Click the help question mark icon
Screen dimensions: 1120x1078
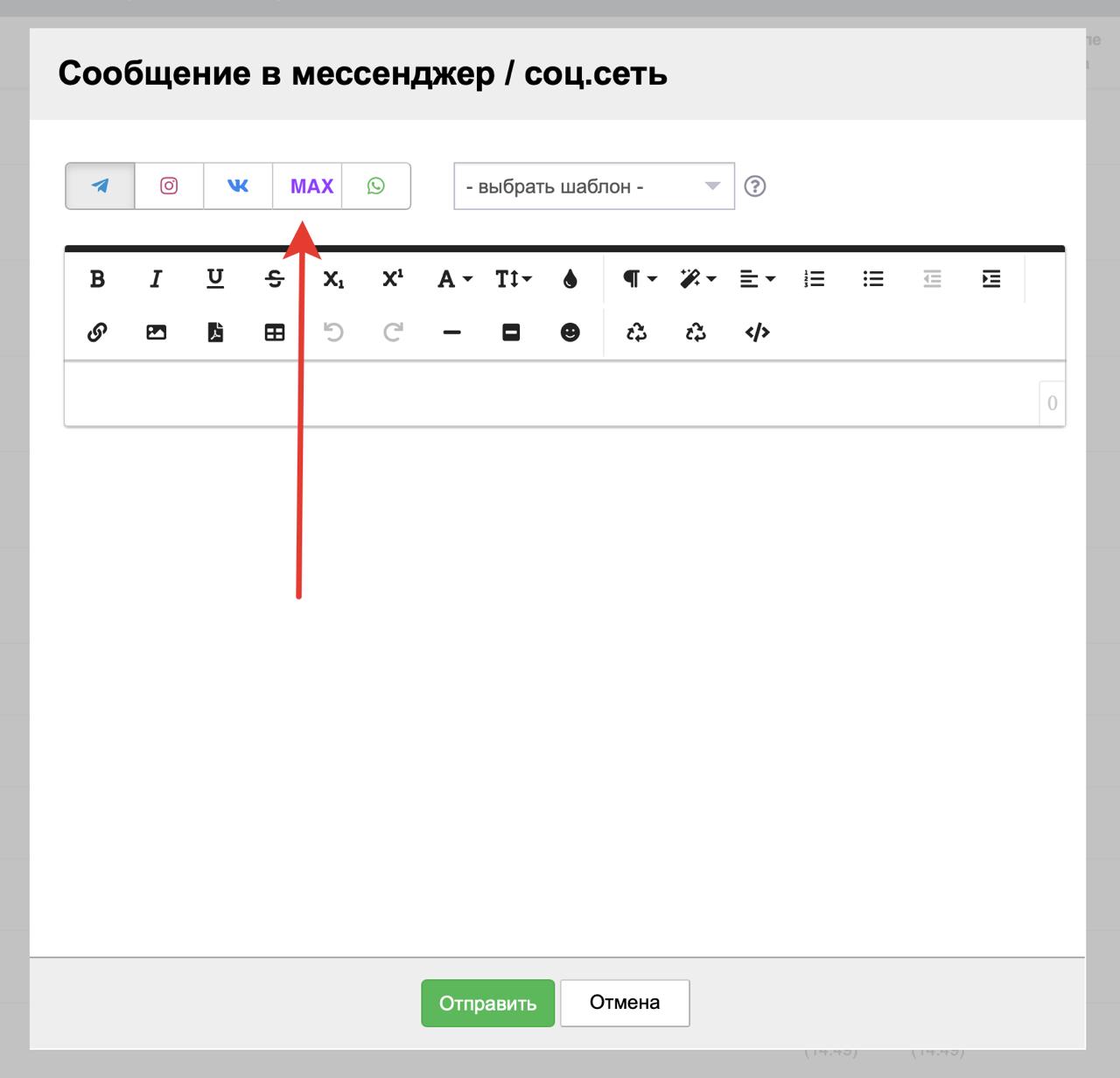(754, 186)
